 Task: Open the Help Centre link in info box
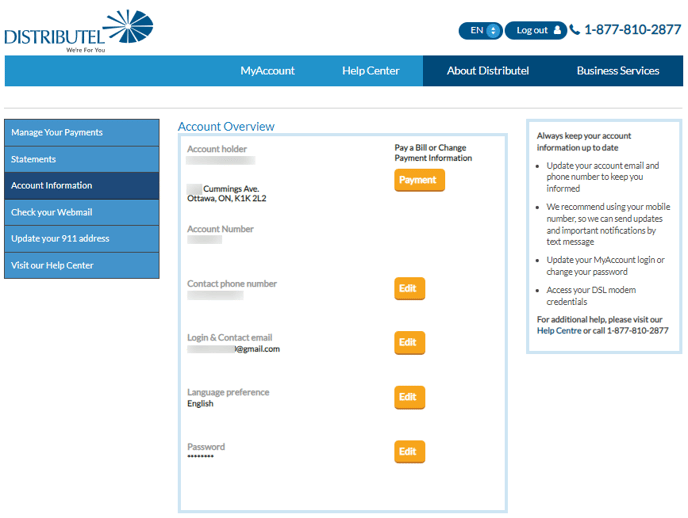(x=559, y=331)
